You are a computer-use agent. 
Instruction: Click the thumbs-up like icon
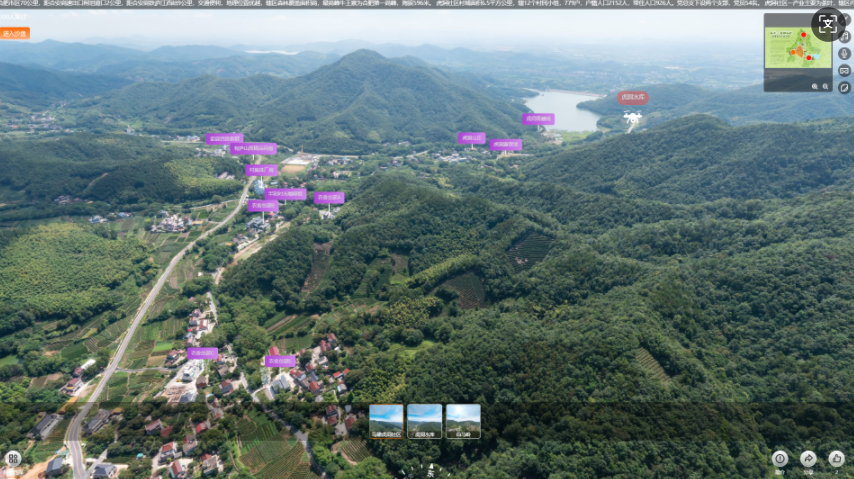(x=836, y=458)
